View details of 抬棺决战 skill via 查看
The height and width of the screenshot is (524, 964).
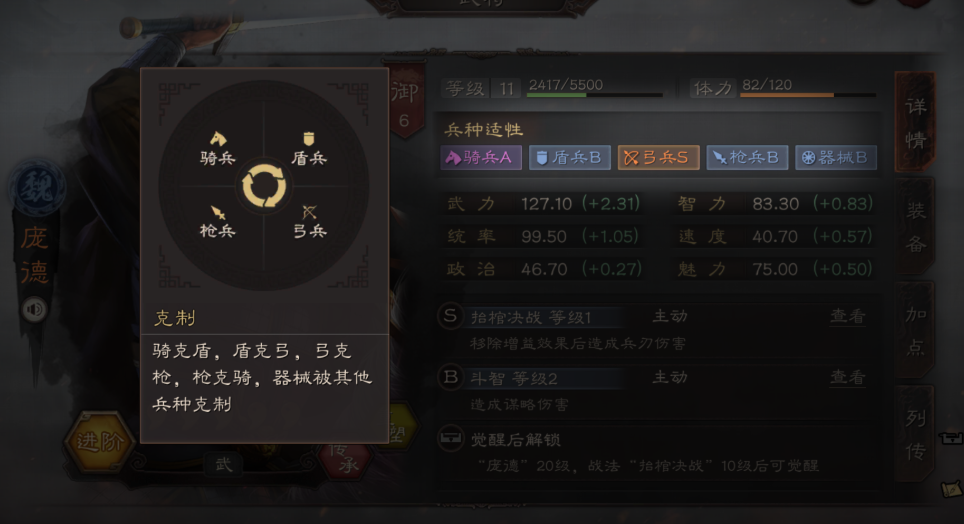click(x=848, y=316)
